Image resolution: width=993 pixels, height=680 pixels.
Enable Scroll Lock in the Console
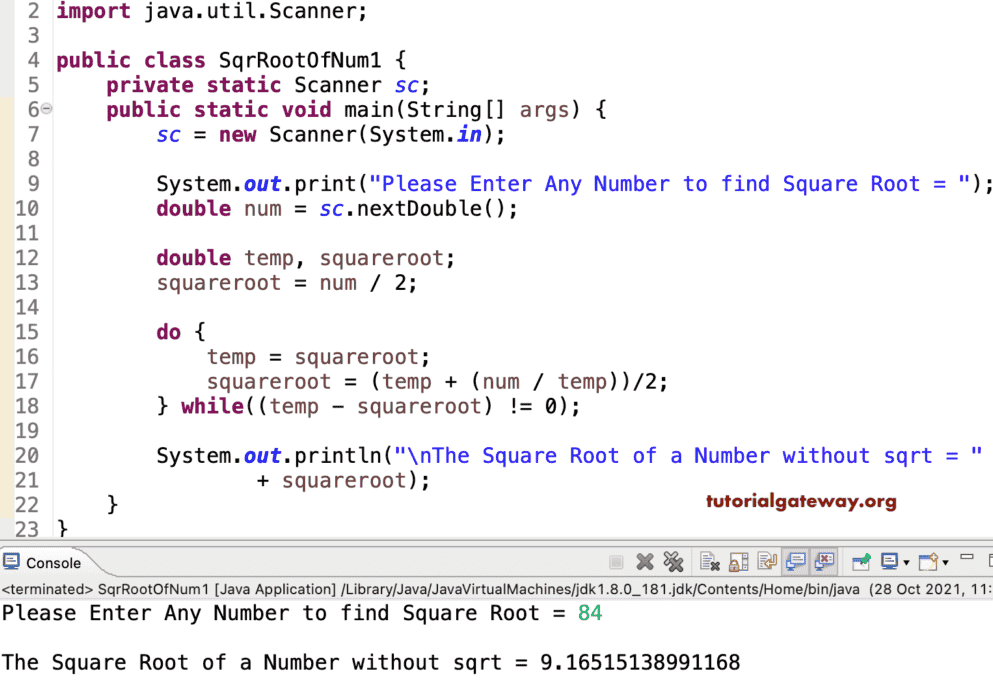(x=737, y=561)
